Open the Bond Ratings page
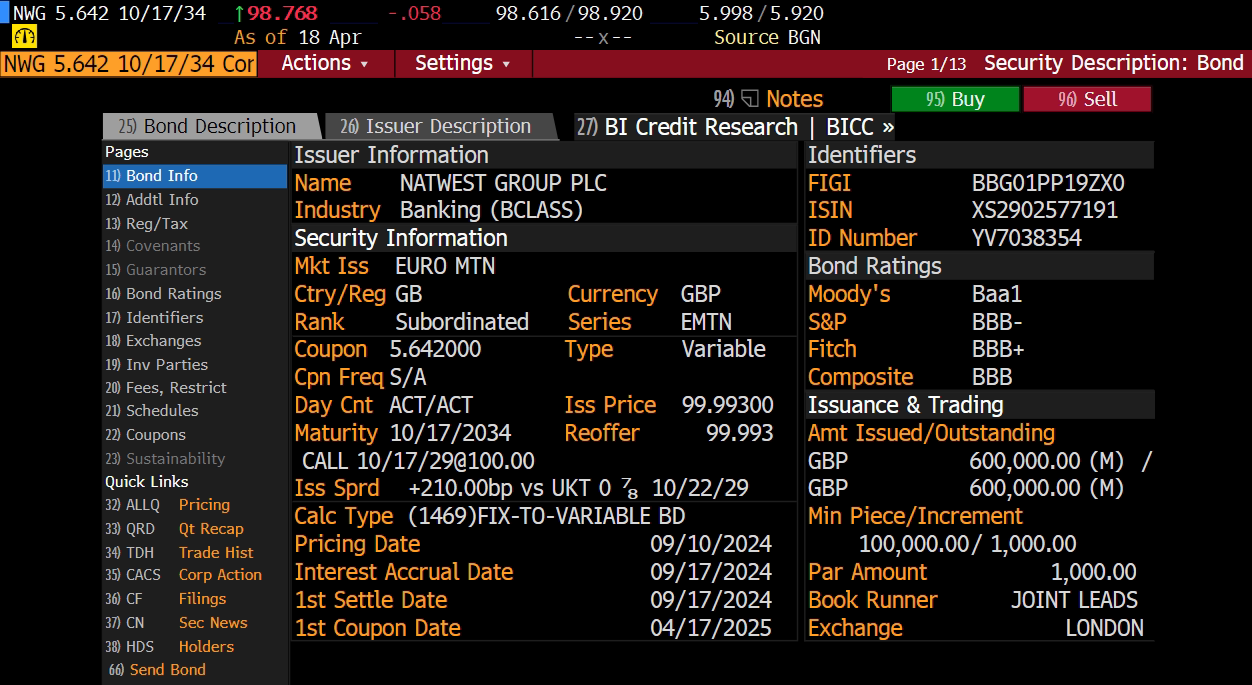Screen dimensions: 1252x685 (163, 294)
